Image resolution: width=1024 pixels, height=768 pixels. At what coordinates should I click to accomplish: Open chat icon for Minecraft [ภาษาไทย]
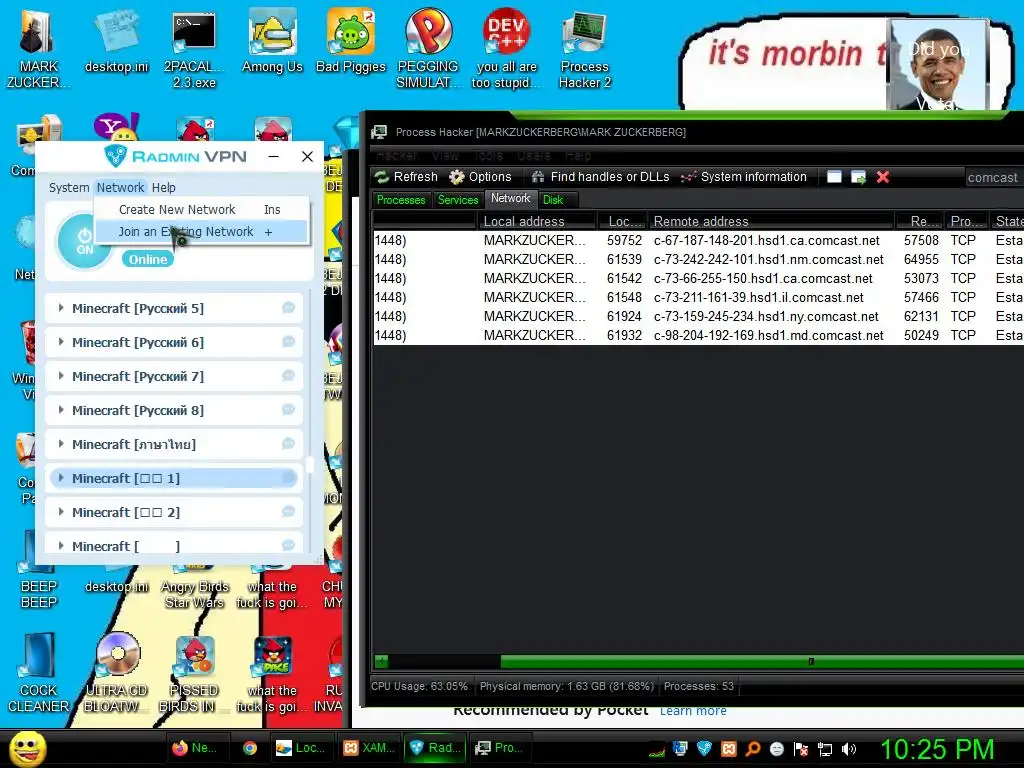tap(288, 443)
